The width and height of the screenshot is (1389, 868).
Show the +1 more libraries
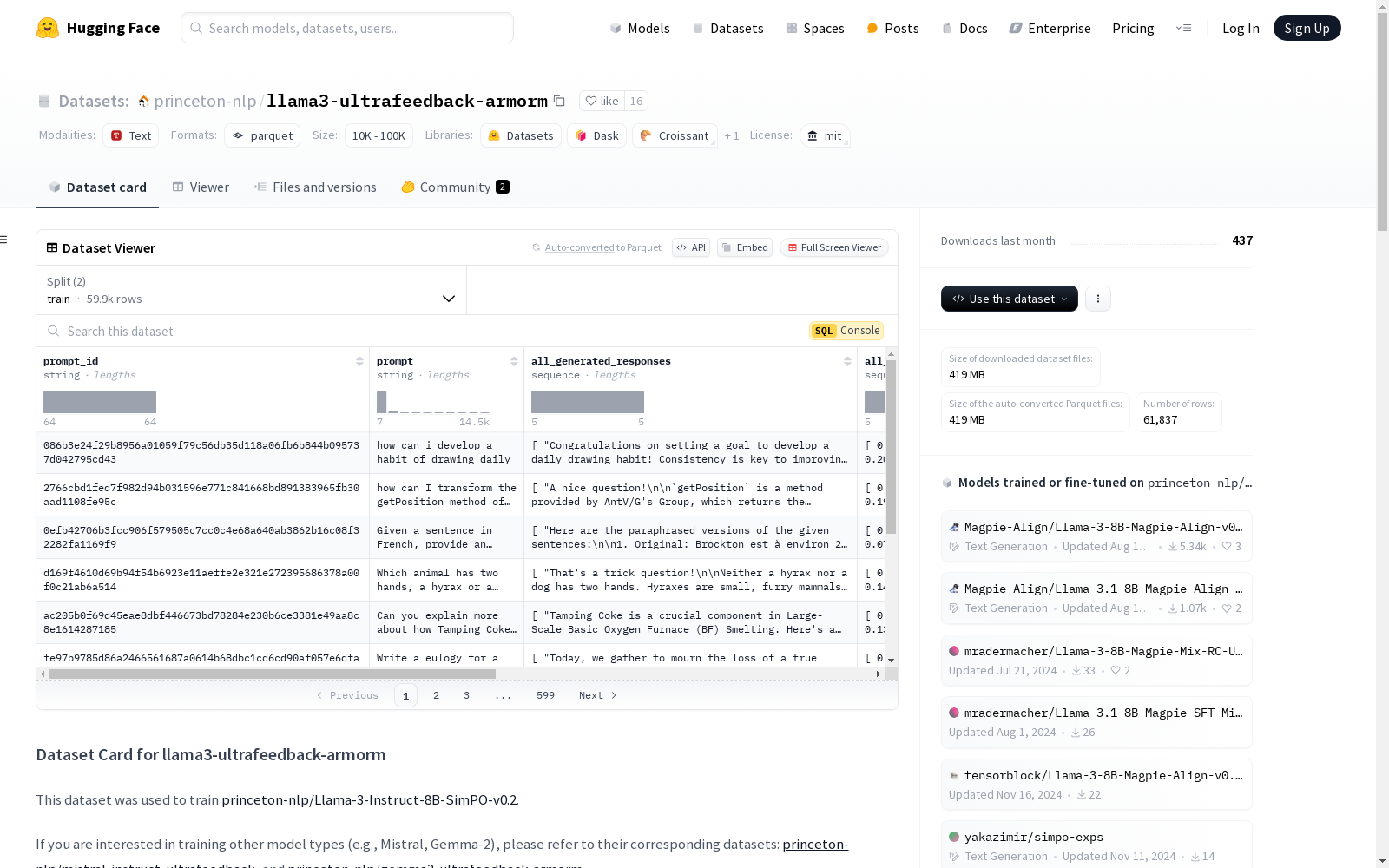click(x=732, y=135)
